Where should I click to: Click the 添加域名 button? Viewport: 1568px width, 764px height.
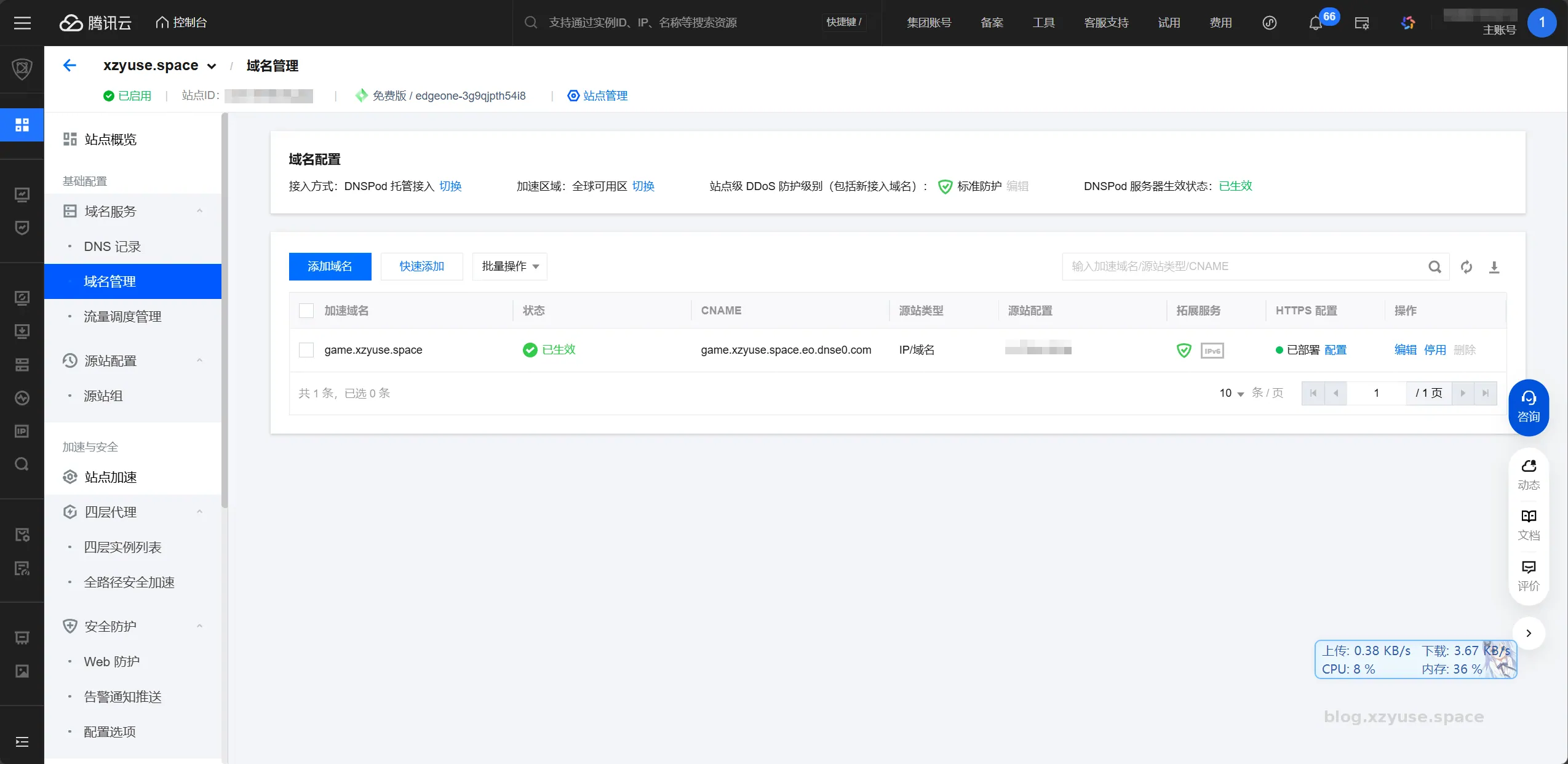pos(330,266)
